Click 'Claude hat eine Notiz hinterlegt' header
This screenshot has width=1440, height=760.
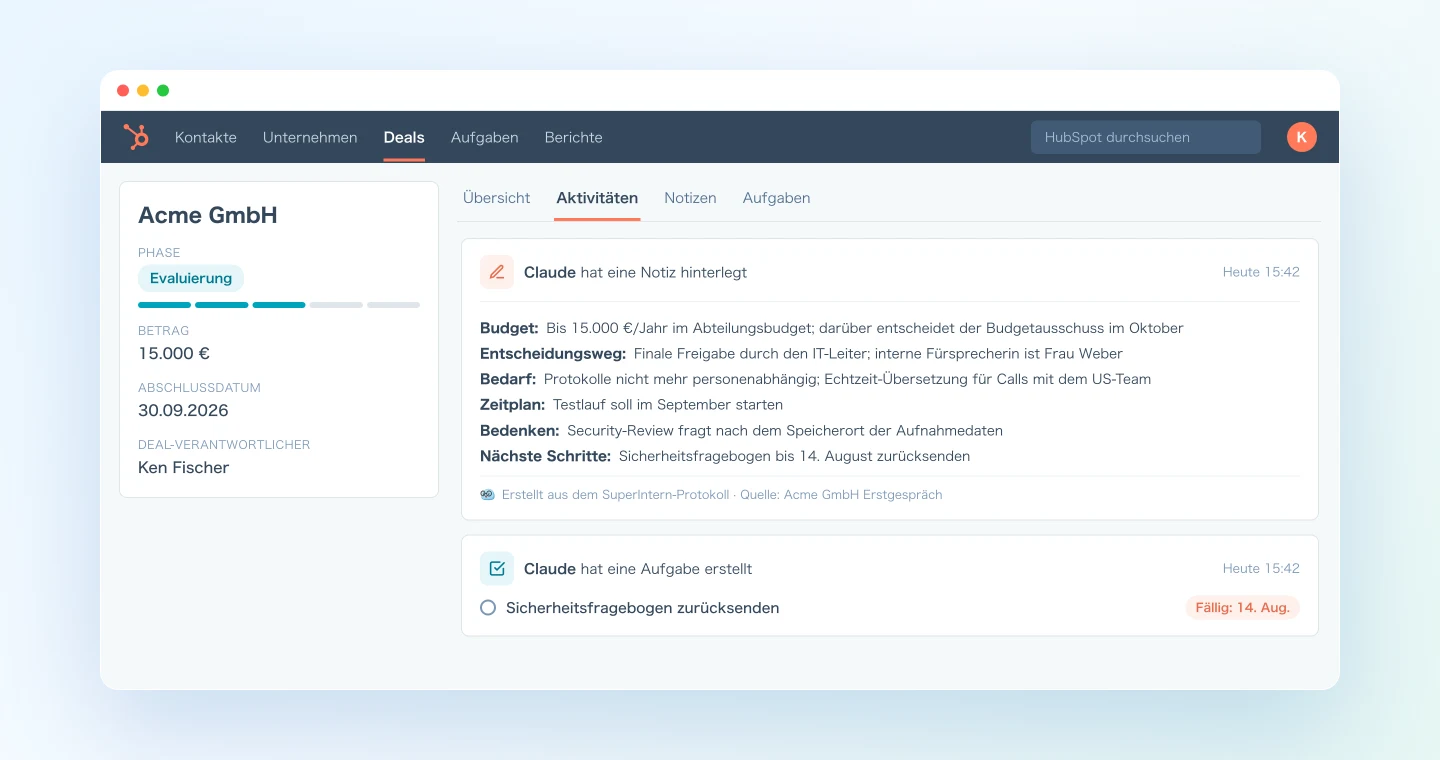635,272
